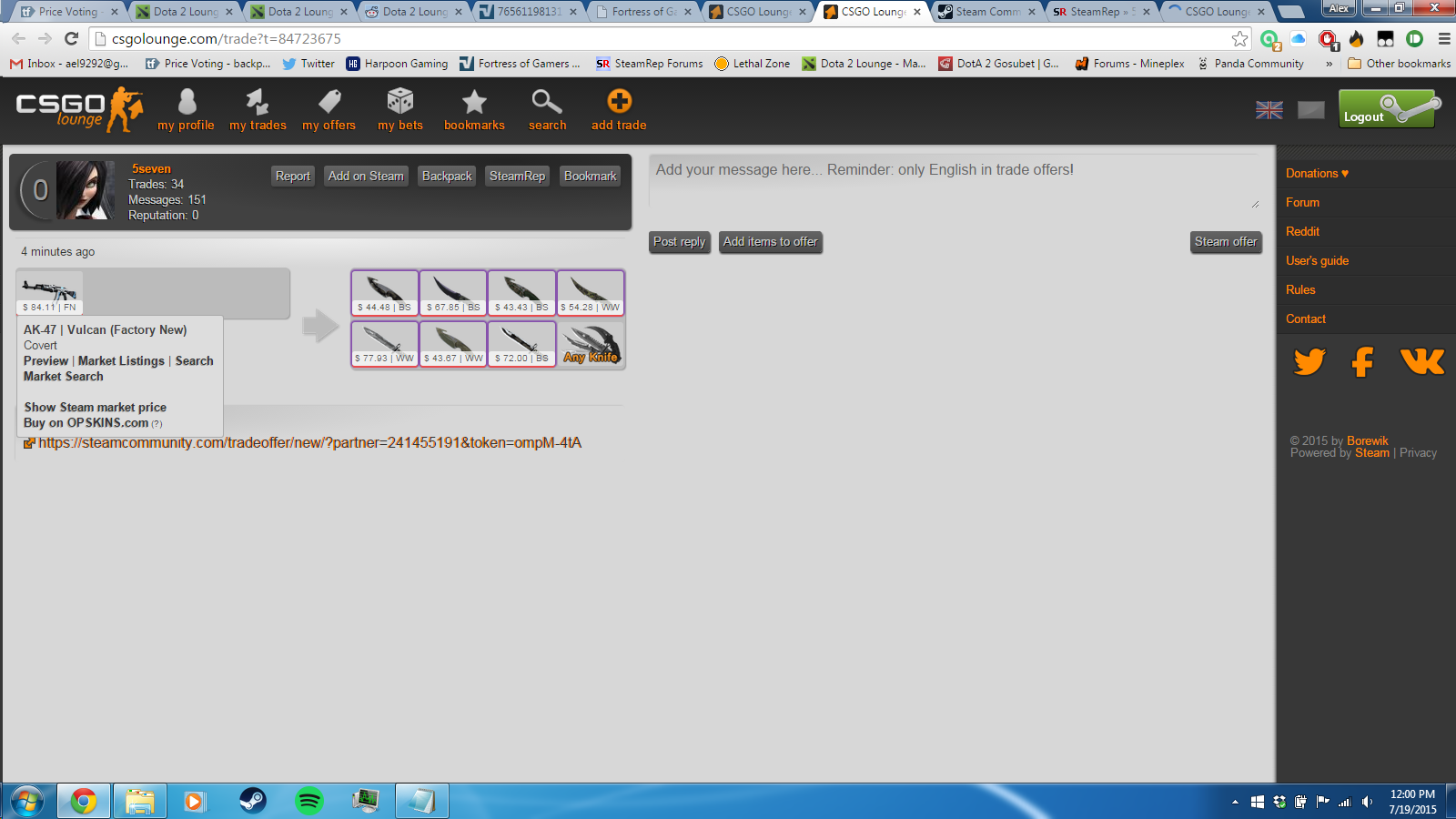
Task: Open my bets dice icon
Action: click(x=400, y=102)
